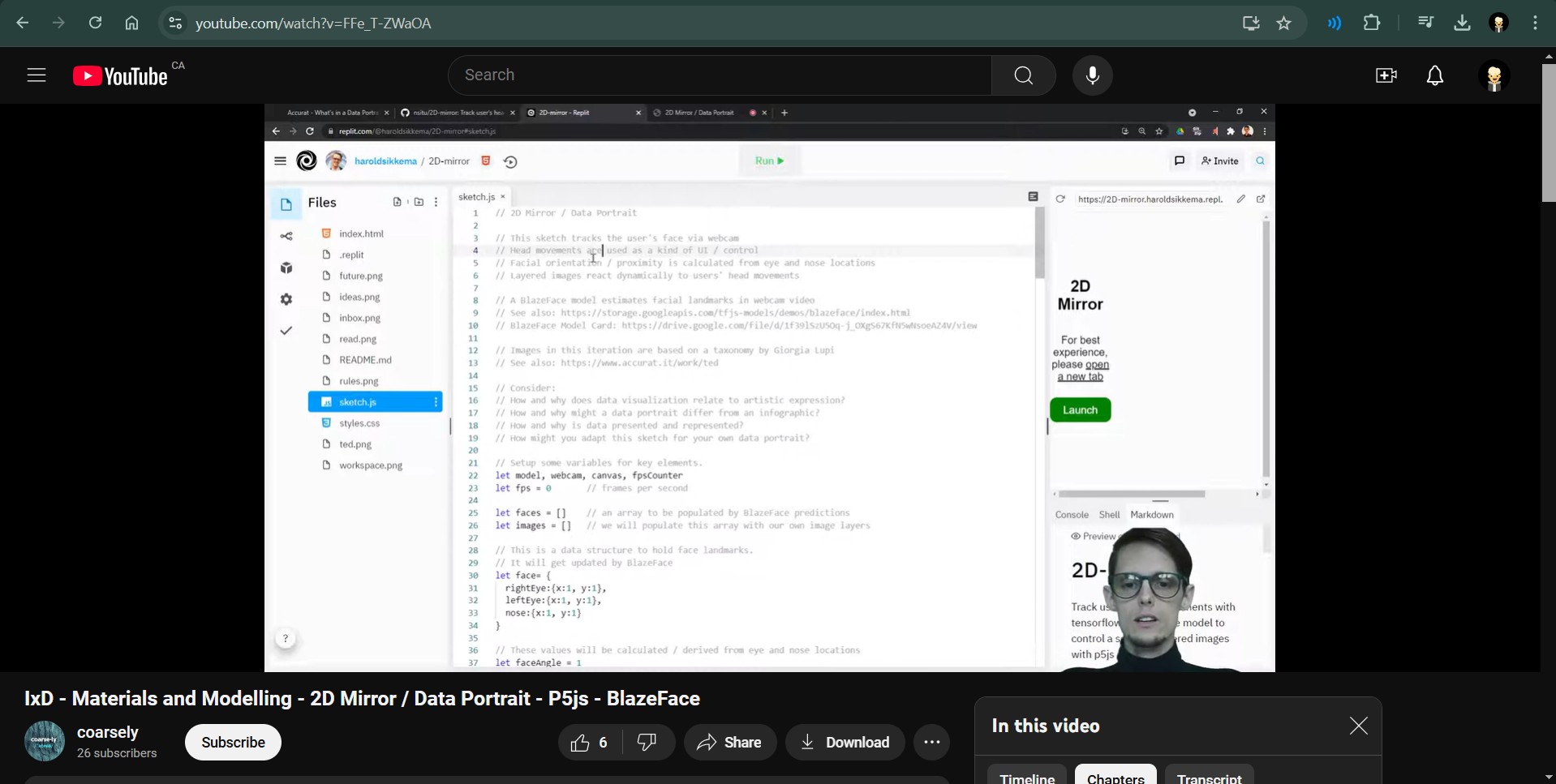Viewport: 1556px width, 784px height.
Task: Open the YouTube hamburger guide menu
Action: (37, 75)
